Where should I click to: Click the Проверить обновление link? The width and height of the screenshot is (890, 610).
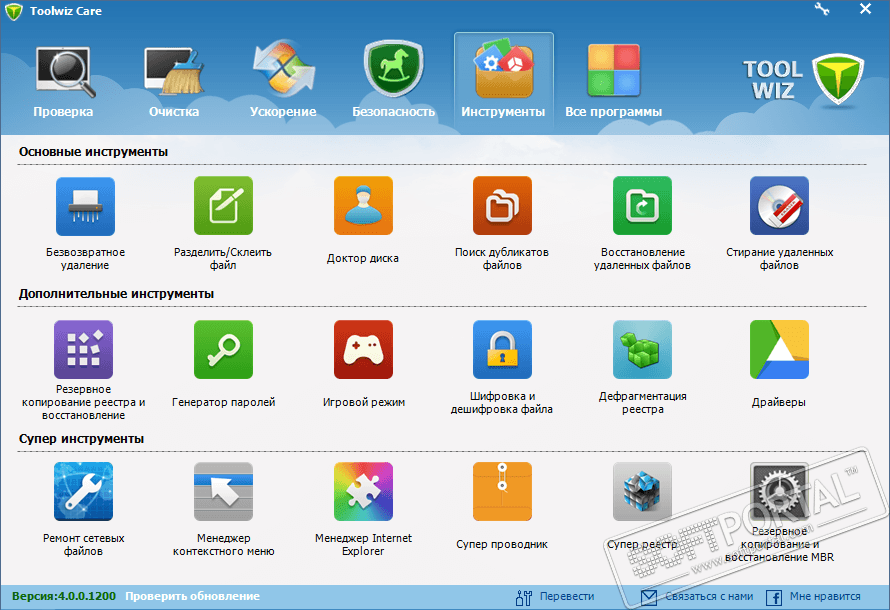(192, 596)
